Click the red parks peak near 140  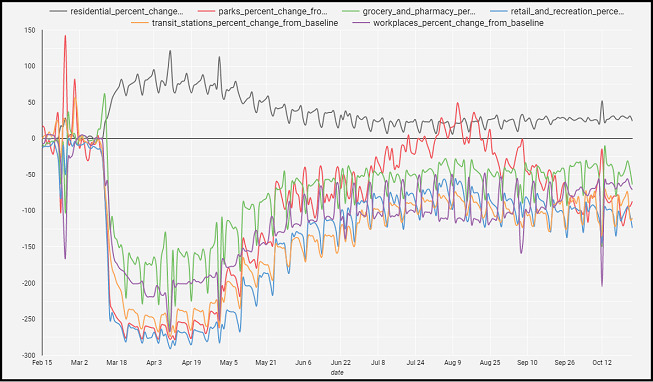tap(65, 37)
